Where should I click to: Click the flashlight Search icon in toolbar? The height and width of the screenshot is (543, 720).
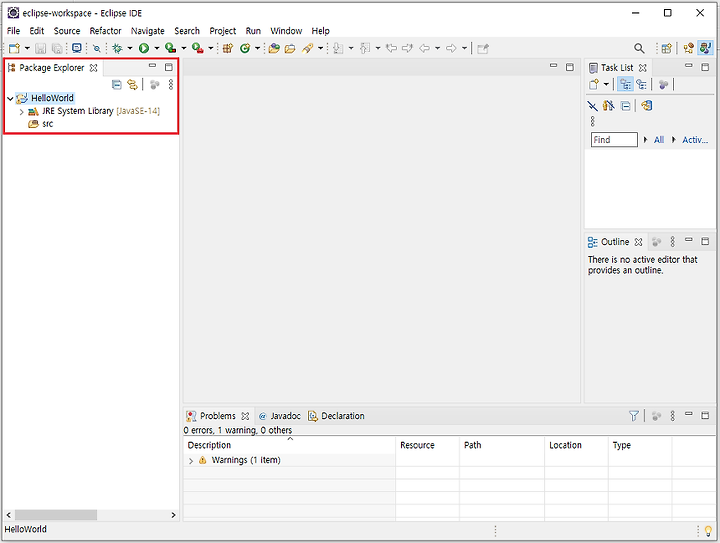(x=308, y=48)
